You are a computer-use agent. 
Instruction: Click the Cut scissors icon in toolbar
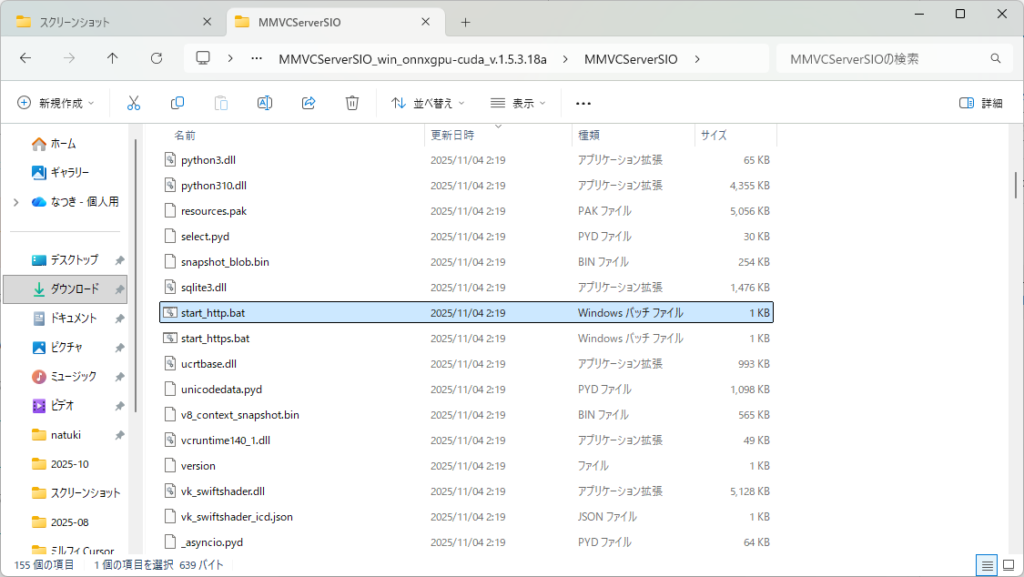coord(133,103)
